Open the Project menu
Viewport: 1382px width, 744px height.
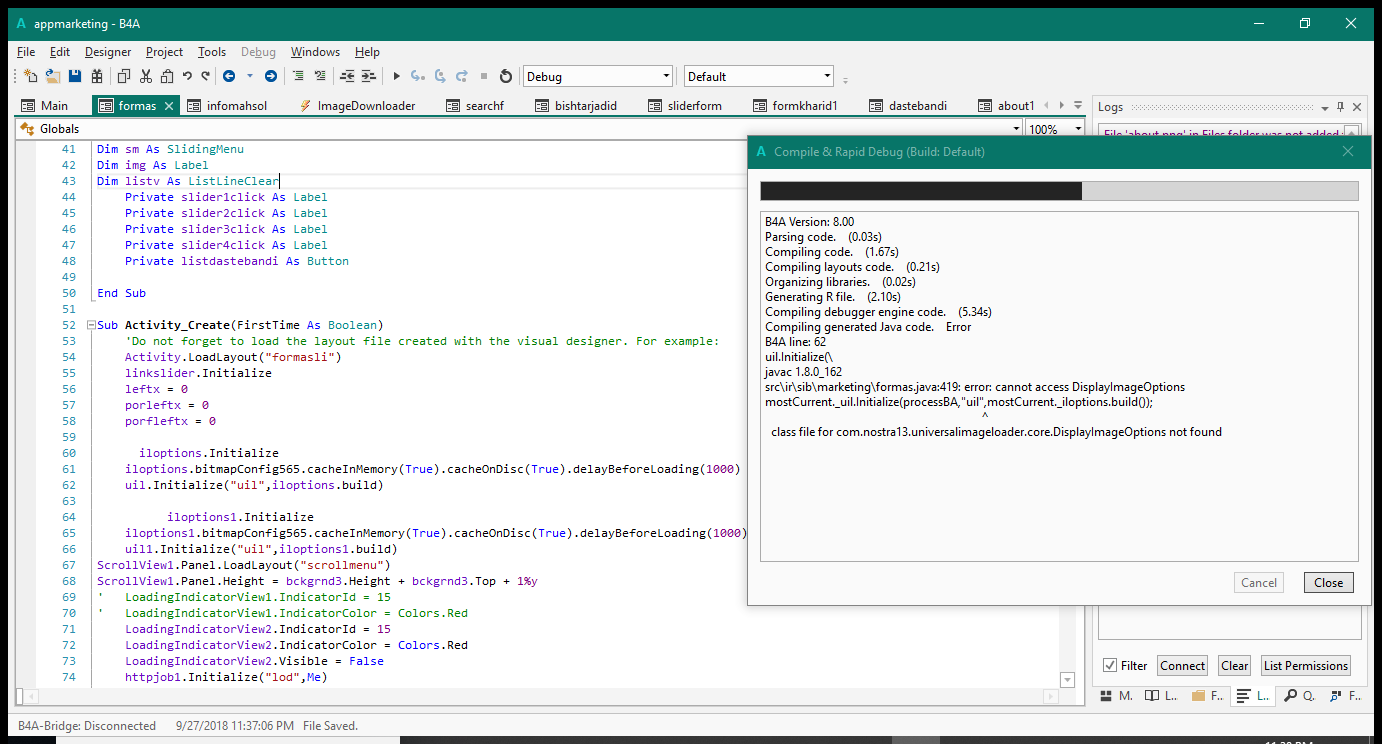164,52
